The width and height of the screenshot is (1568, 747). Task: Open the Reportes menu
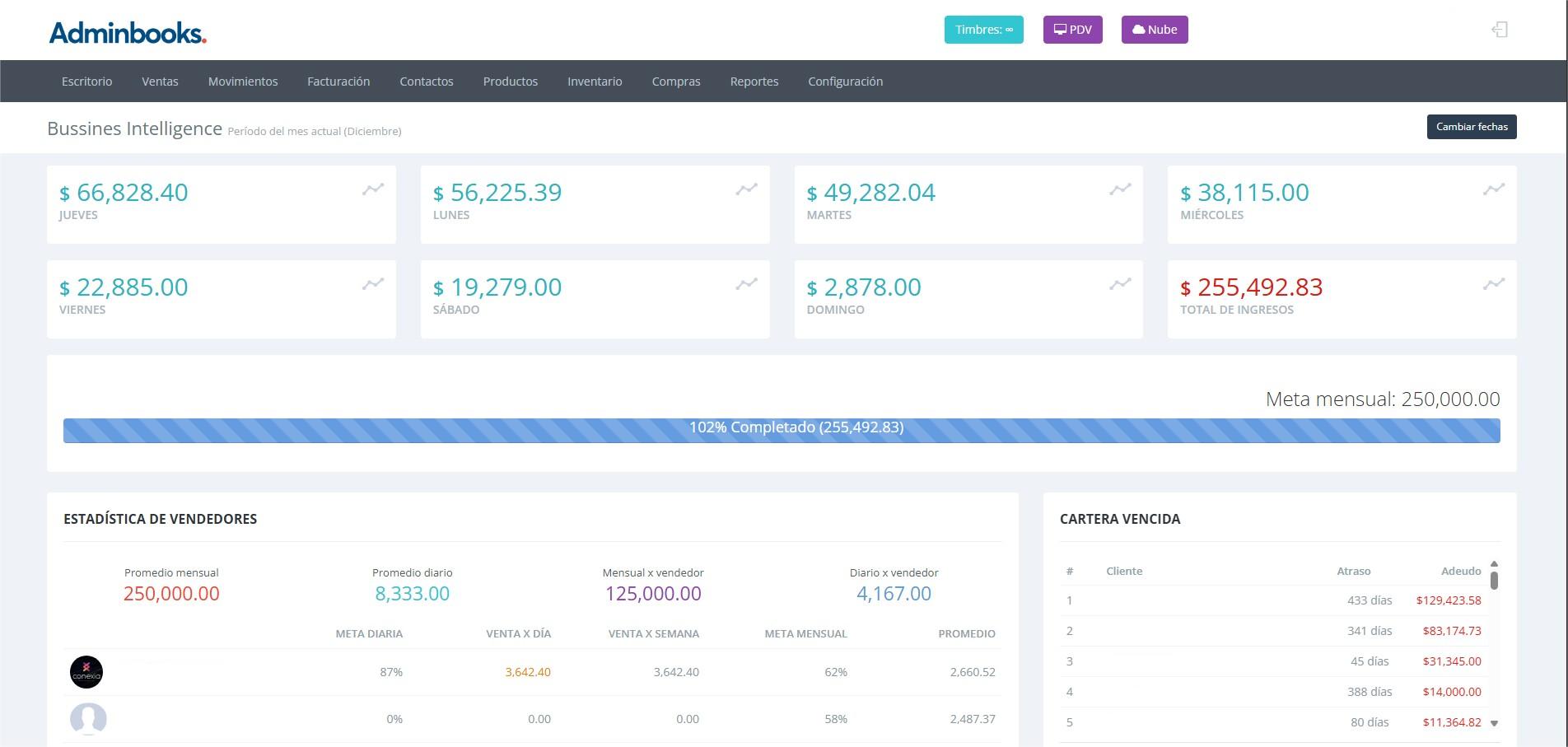tap(754, 82)
